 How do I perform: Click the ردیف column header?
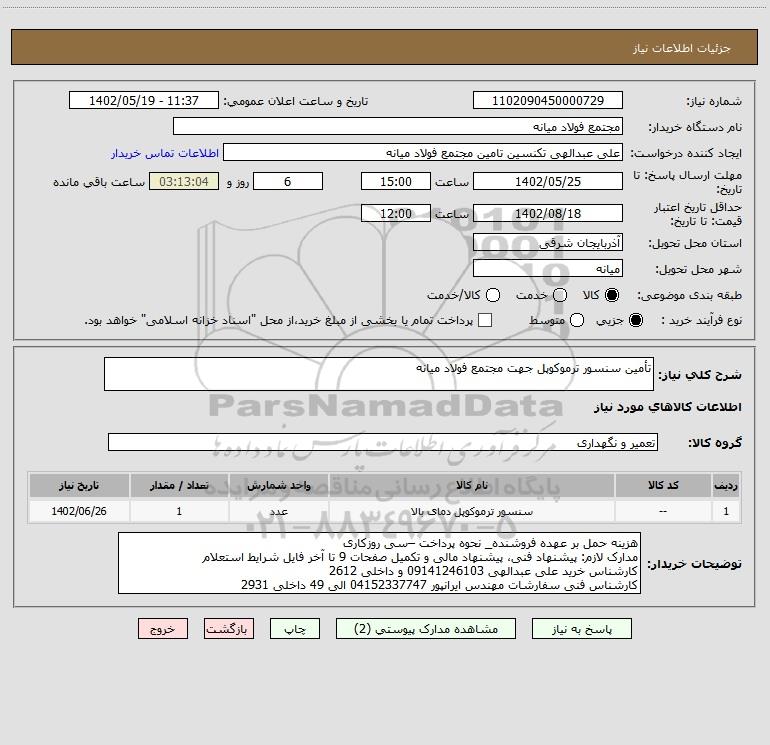726,485
